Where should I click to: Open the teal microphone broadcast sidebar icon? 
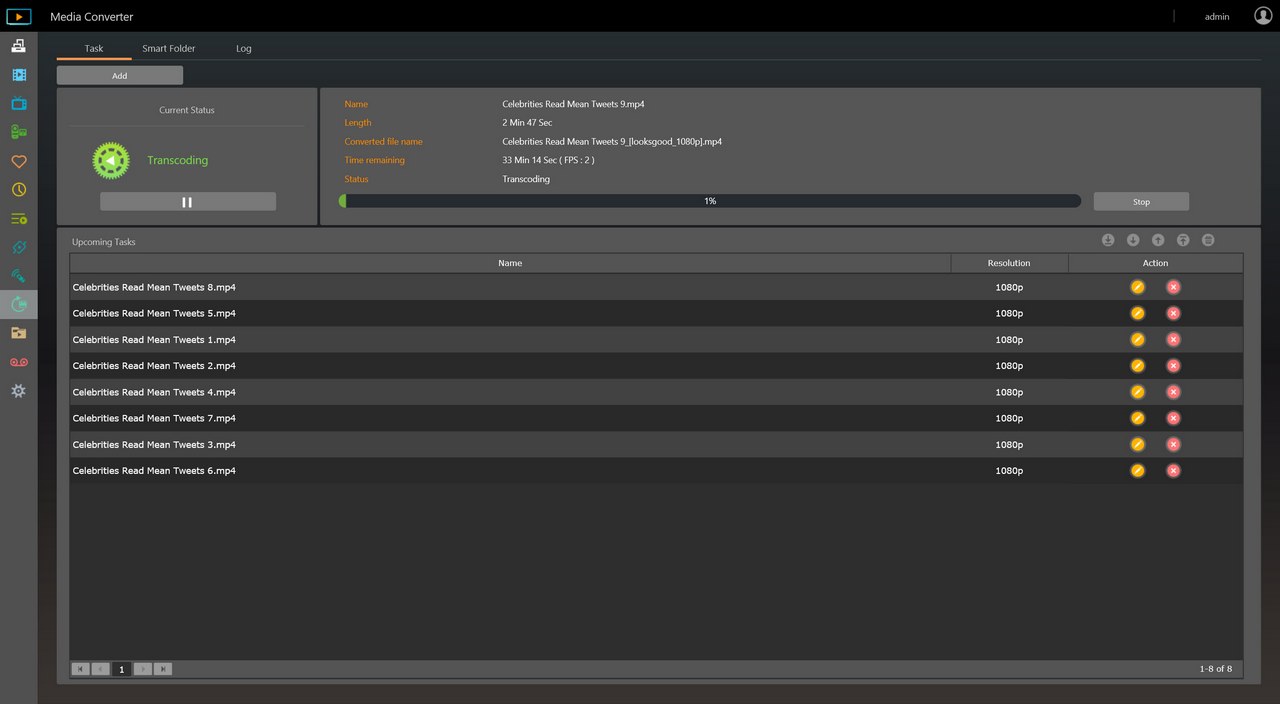pos(18,276)
